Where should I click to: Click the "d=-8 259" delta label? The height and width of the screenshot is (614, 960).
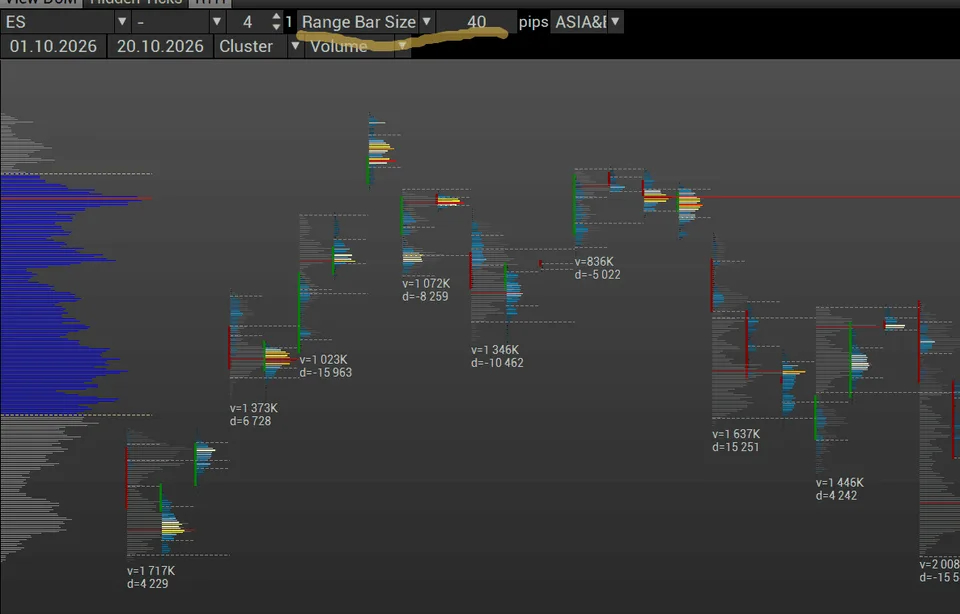pyautogui.click(x=426, y=296)
